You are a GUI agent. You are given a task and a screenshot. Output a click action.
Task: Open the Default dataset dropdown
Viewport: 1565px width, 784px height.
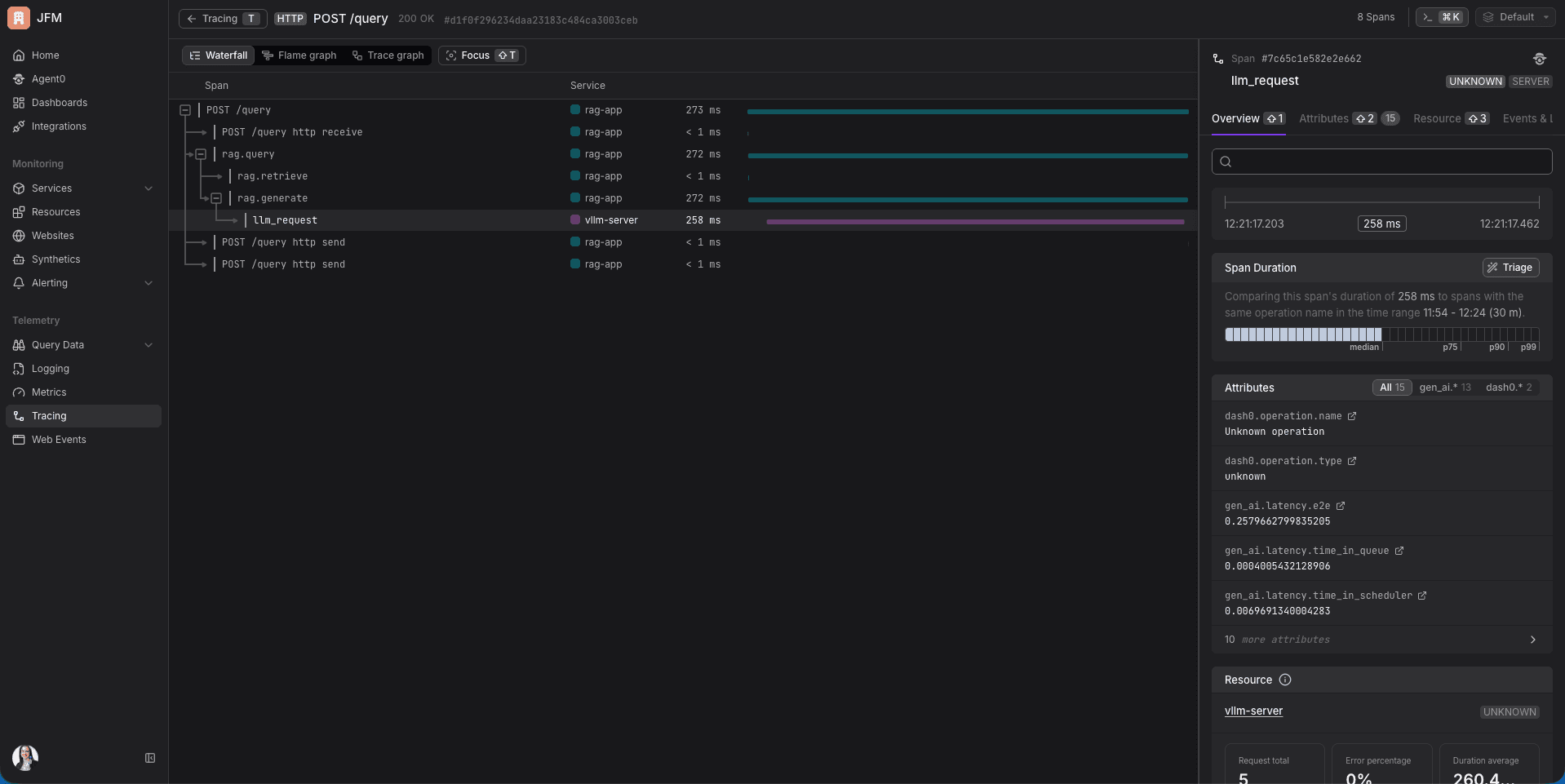1517,17
